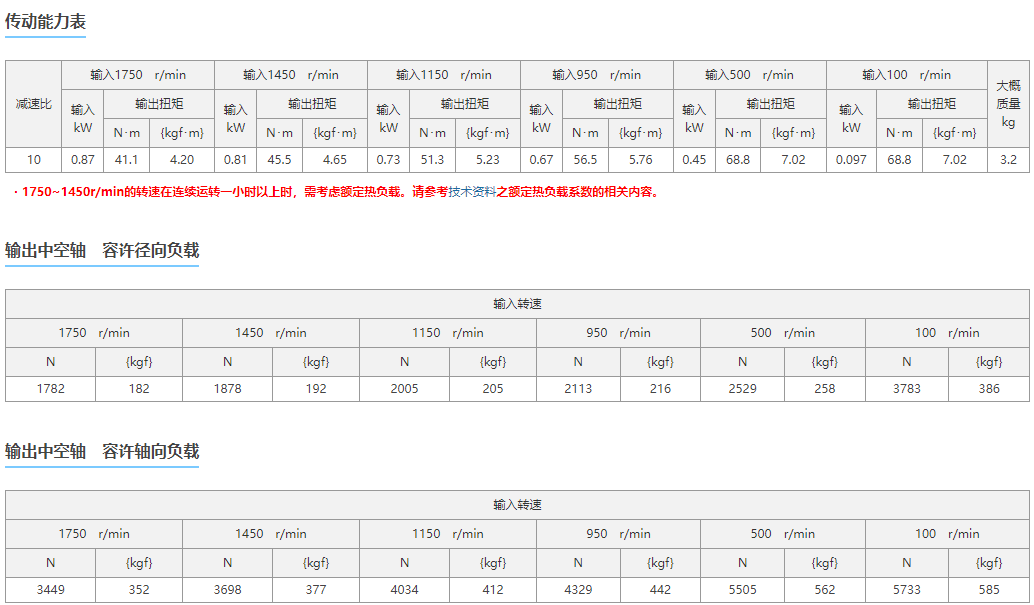1034x605 pixels.
Task: Click the 1782 radial load cell
Action: 50,389
